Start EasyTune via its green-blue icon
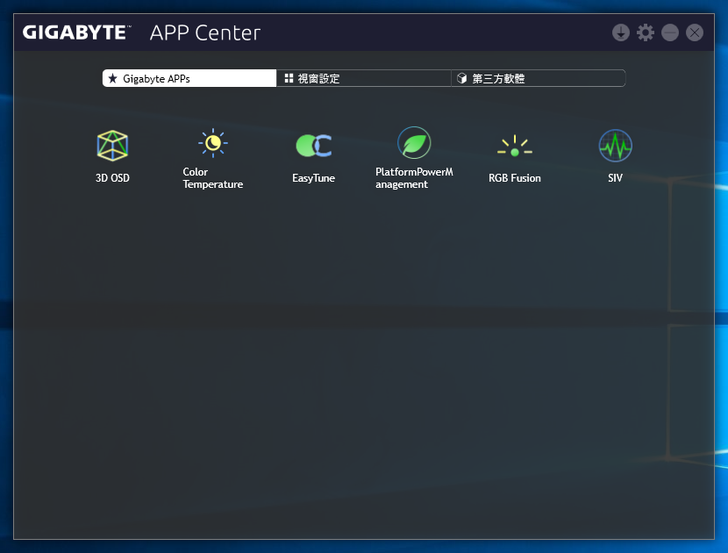 tap(313, 146)
